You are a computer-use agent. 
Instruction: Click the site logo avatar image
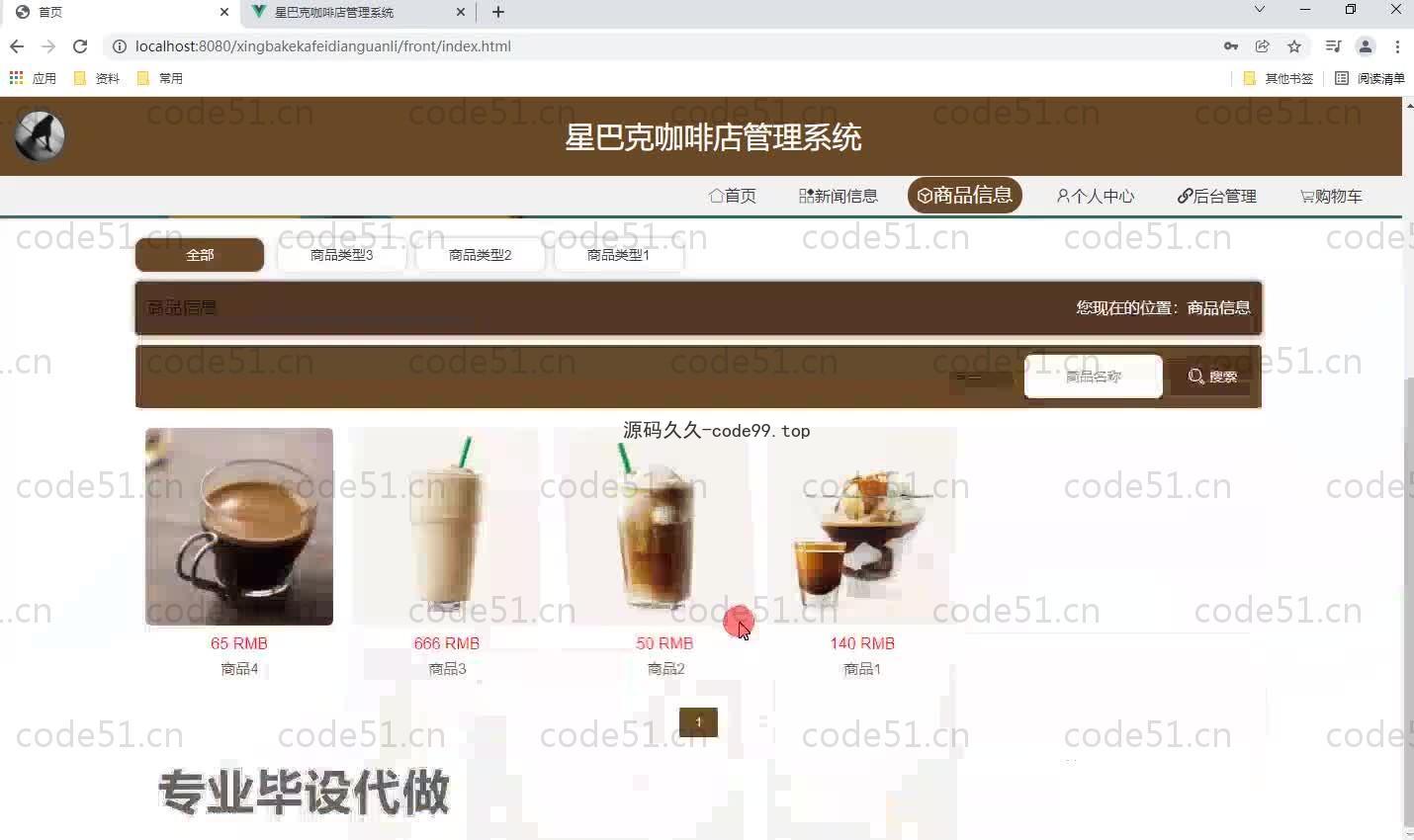40,136
